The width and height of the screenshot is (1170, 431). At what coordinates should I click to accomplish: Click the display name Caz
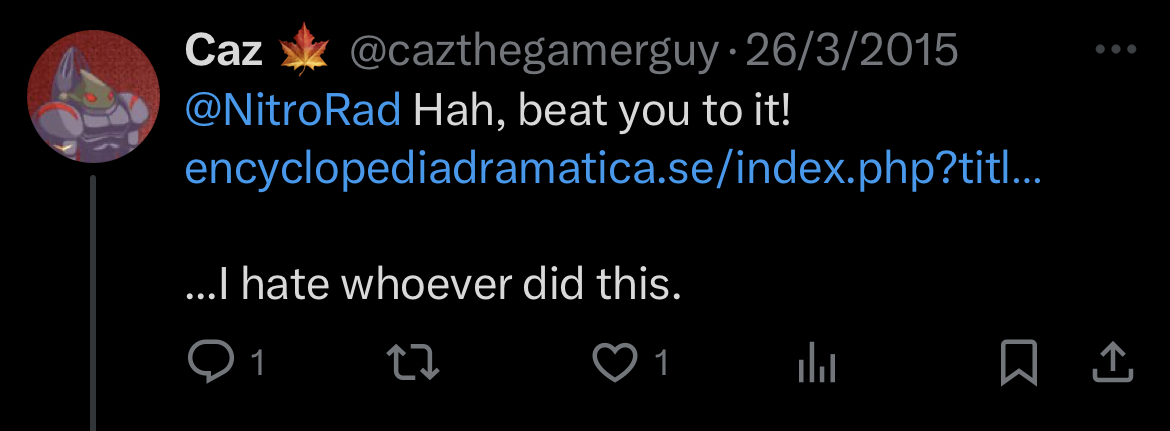[223, 52]
